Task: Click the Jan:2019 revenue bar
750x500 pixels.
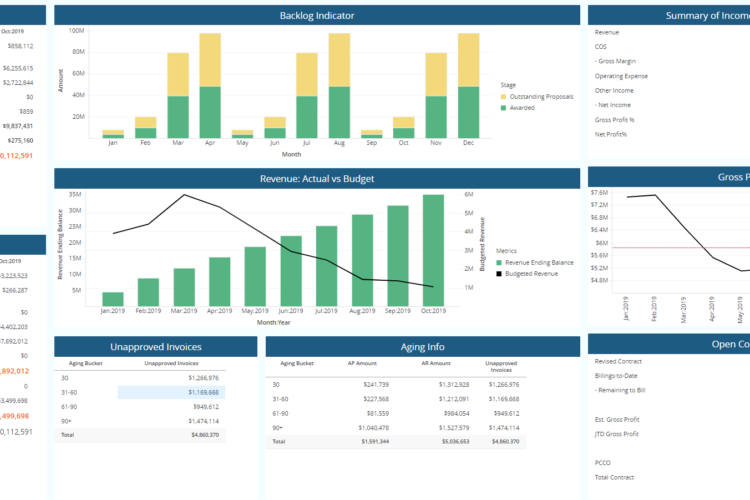Action: pos(113,299)
